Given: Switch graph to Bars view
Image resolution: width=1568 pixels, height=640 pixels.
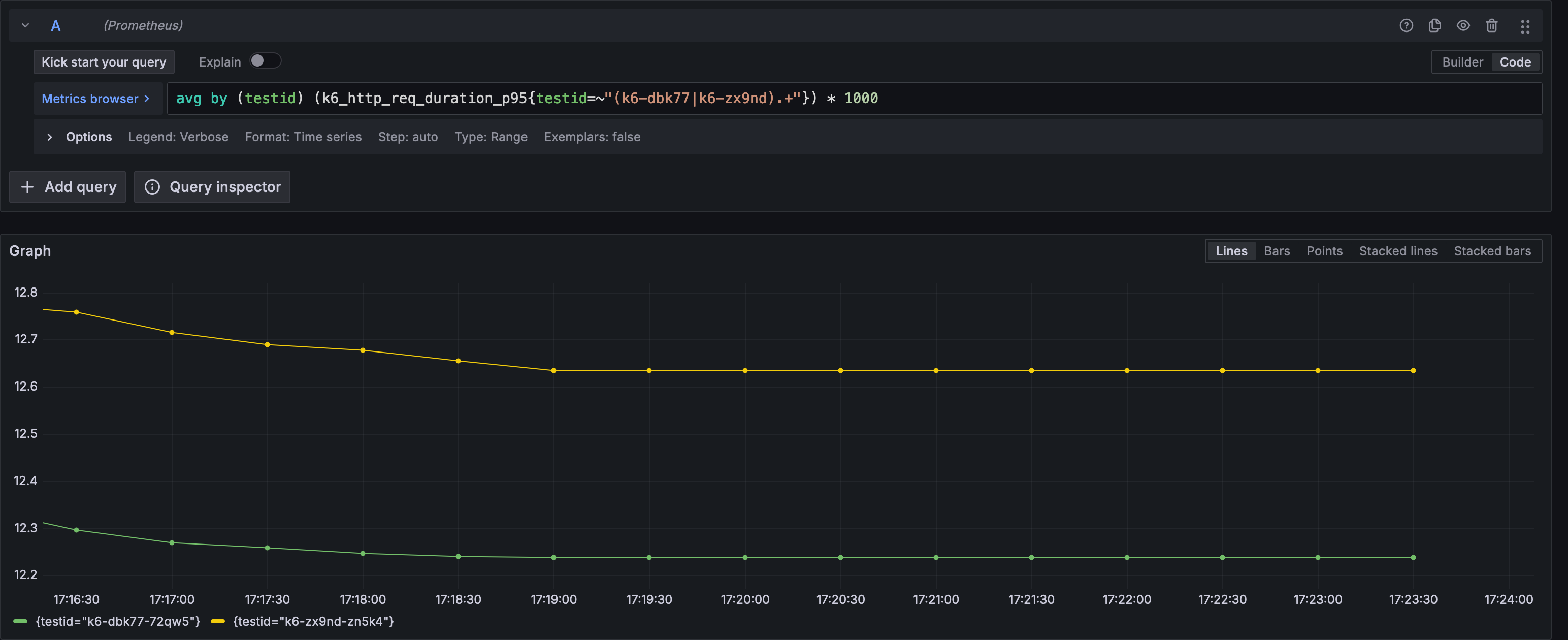Looking at the screenshot, I should [1277, 251].
